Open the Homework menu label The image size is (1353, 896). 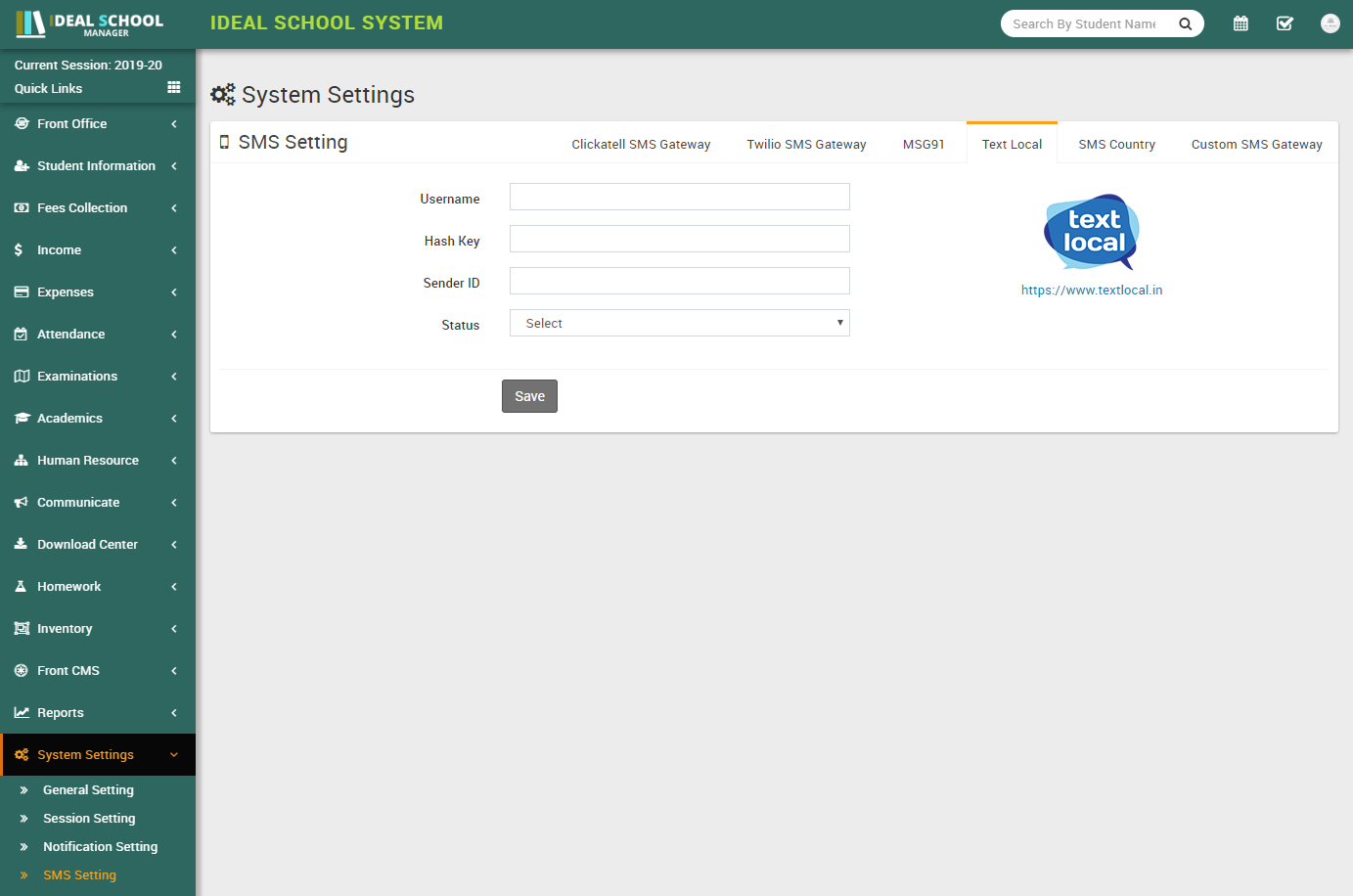coord(68,586)
